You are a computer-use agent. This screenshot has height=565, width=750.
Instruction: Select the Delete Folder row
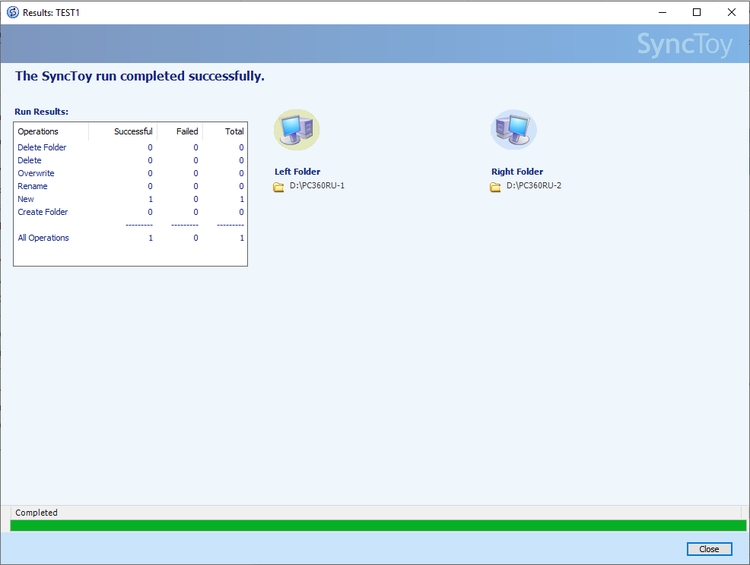coord(131,147)
